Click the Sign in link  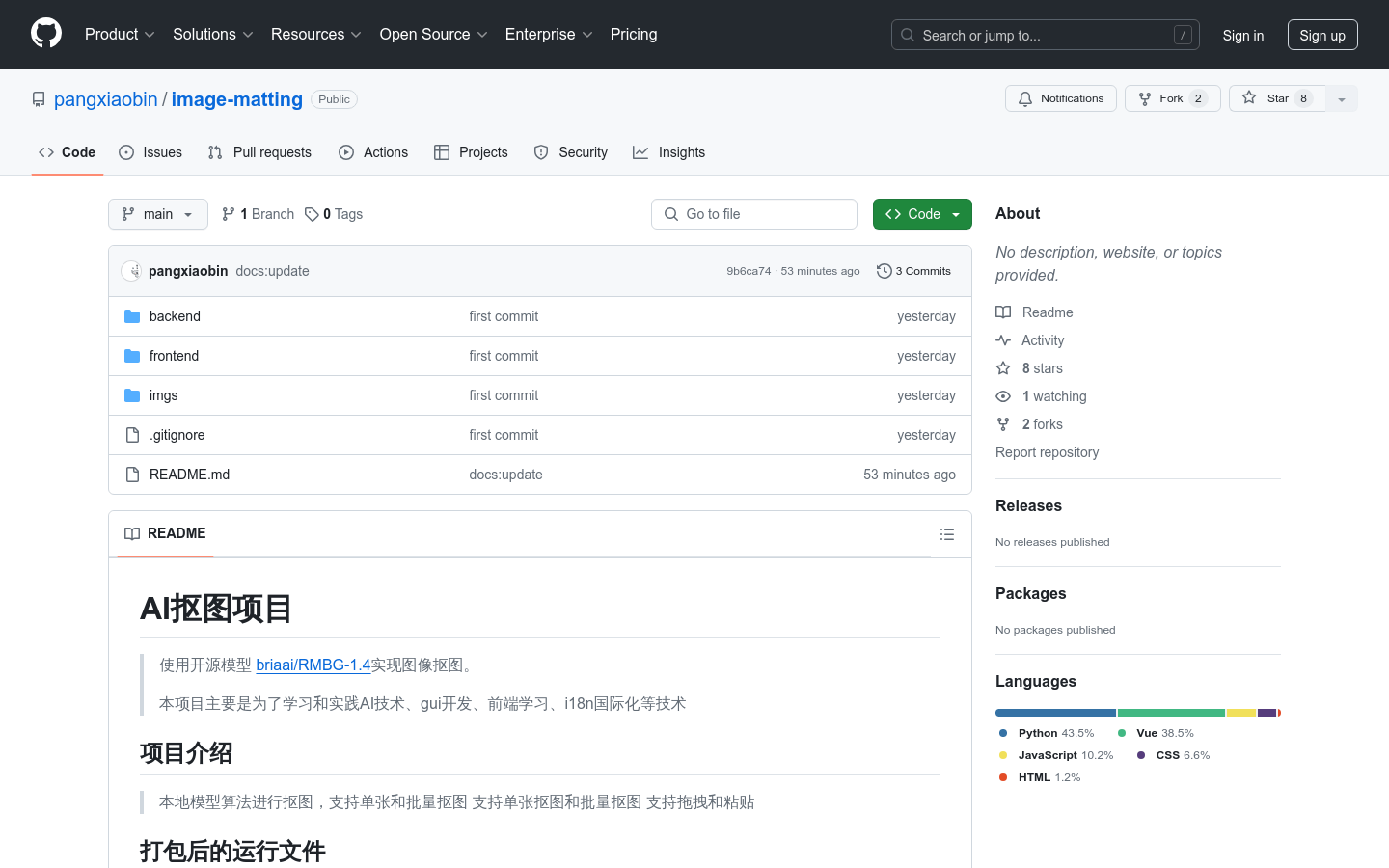point(1243,35)
